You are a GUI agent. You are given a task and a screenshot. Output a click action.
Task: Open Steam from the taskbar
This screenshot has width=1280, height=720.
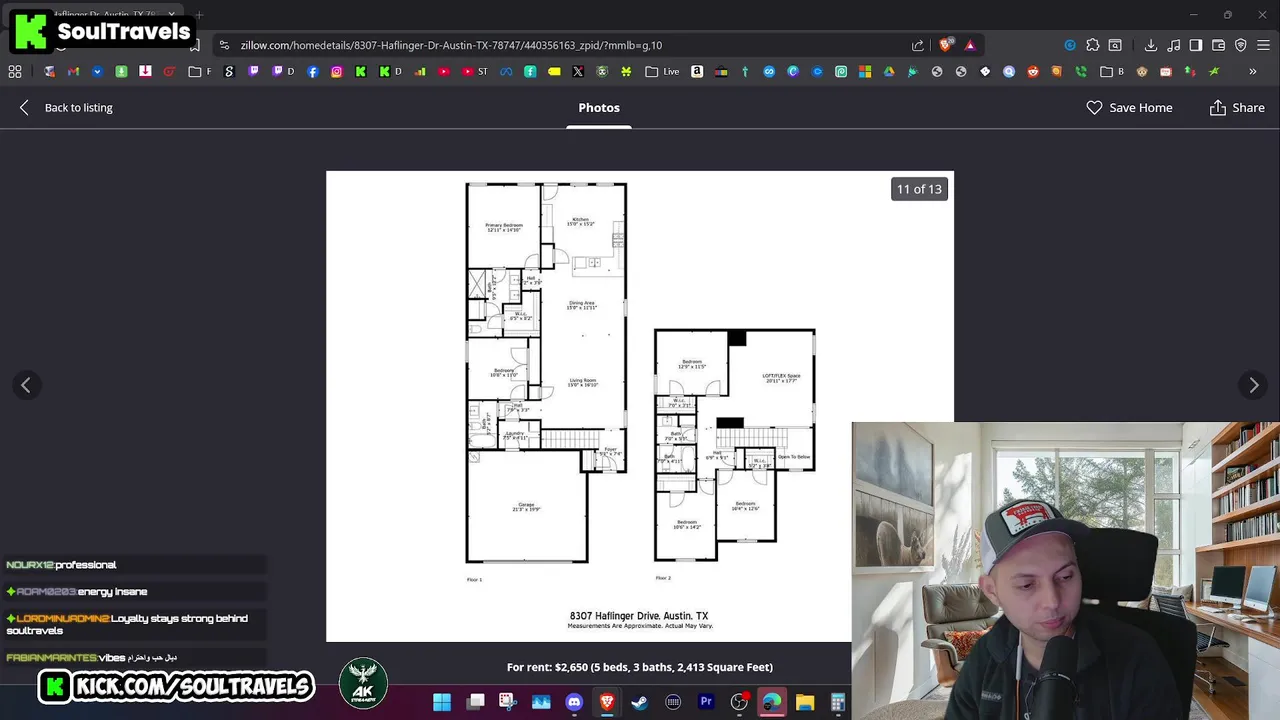click(640, 702)
